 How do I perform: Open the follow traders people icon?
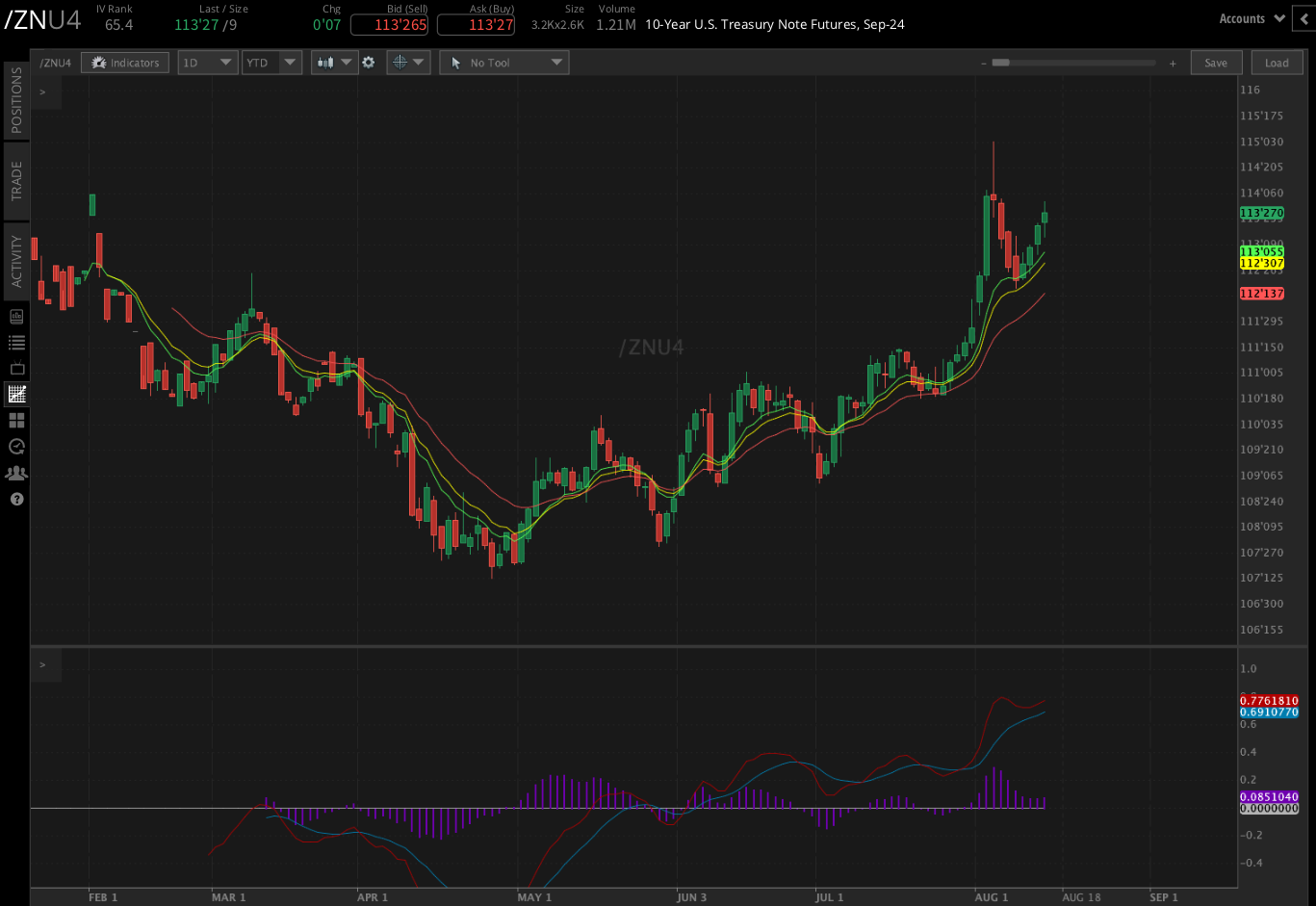(x=15, y=473)
